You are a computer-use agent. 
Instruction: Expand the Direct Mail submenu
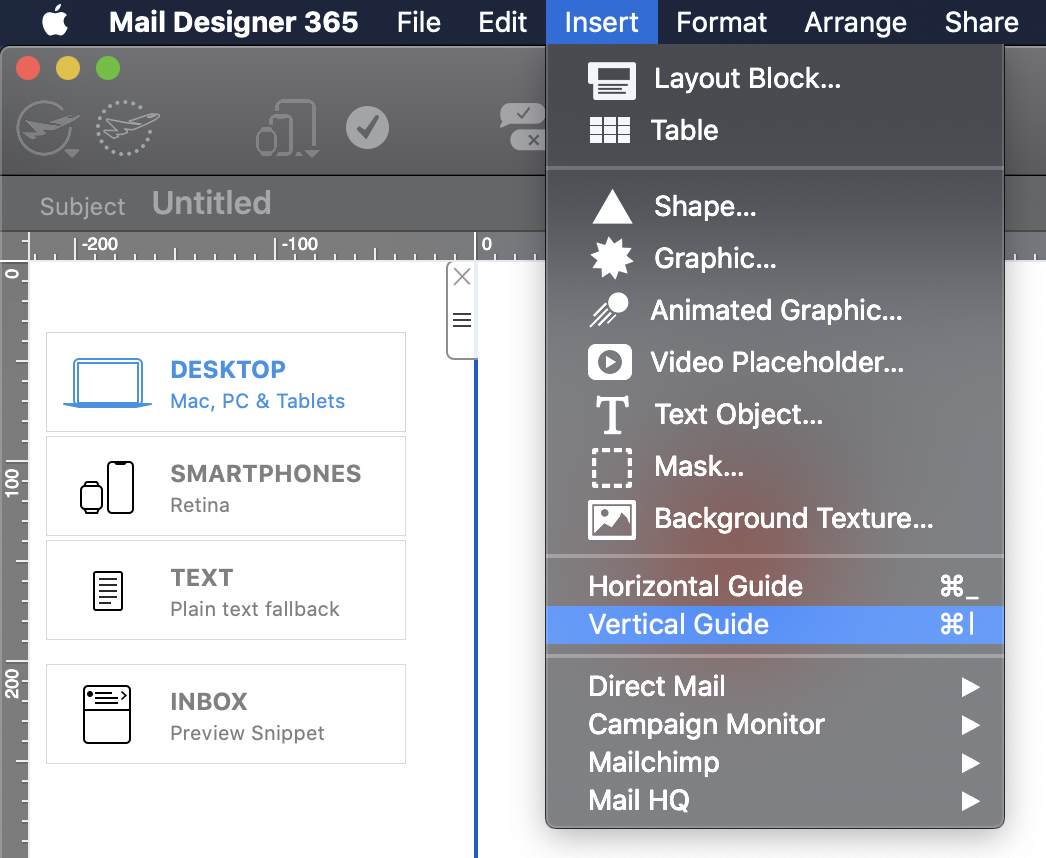[774, 687]
